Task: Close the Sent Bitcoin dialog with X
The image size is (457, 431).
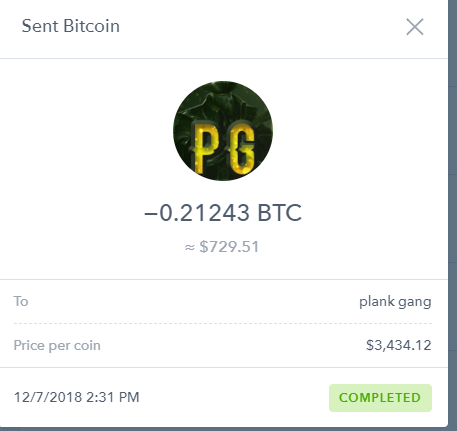Action: [x=415, y=27]
